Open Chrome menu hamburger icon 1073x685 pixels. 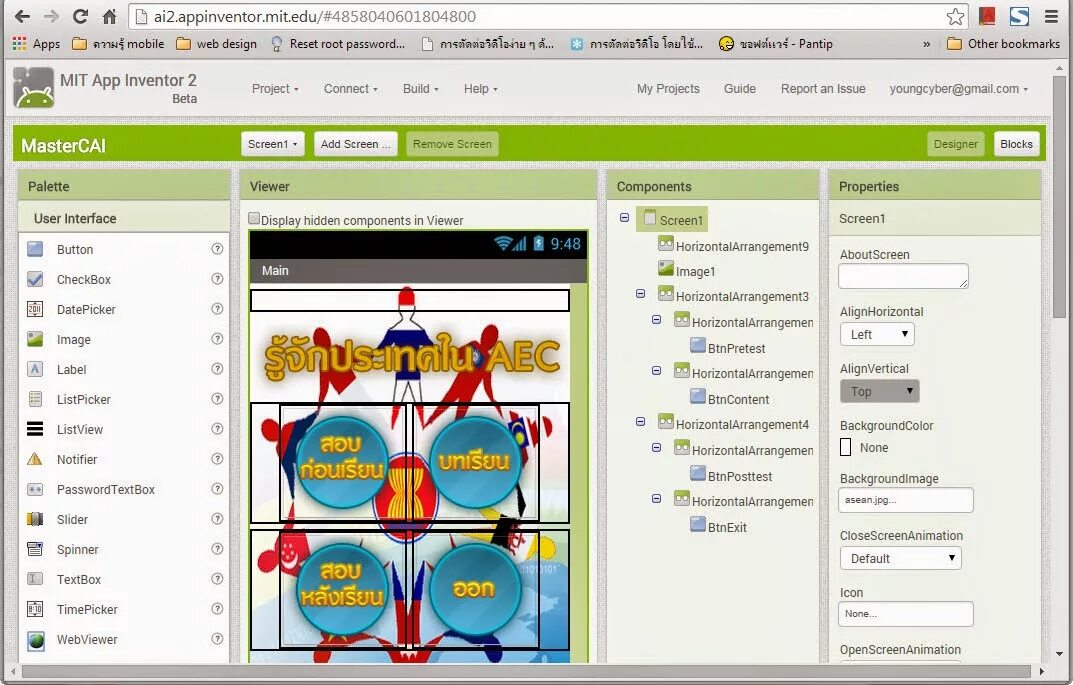coord(1051,16)
